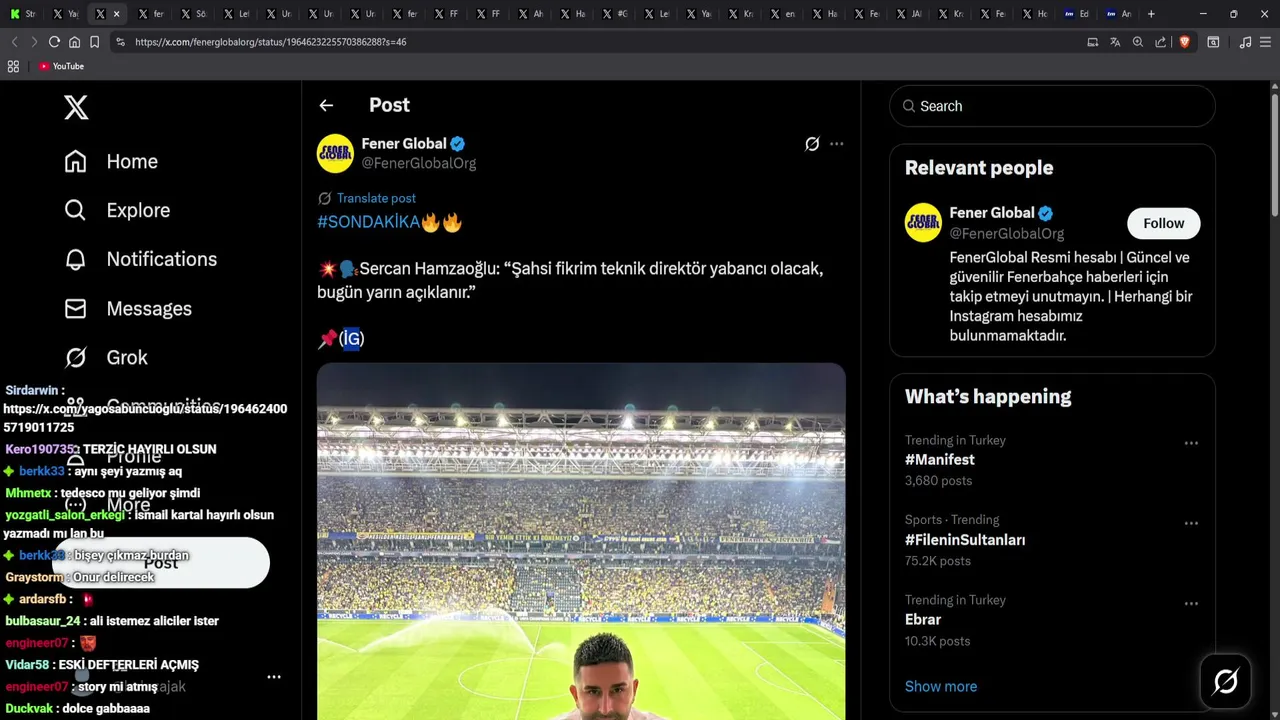Viewport: 1280px width, 720px height.
Task: Click Fener Global's verified badge on post
Action: [457, 144]
